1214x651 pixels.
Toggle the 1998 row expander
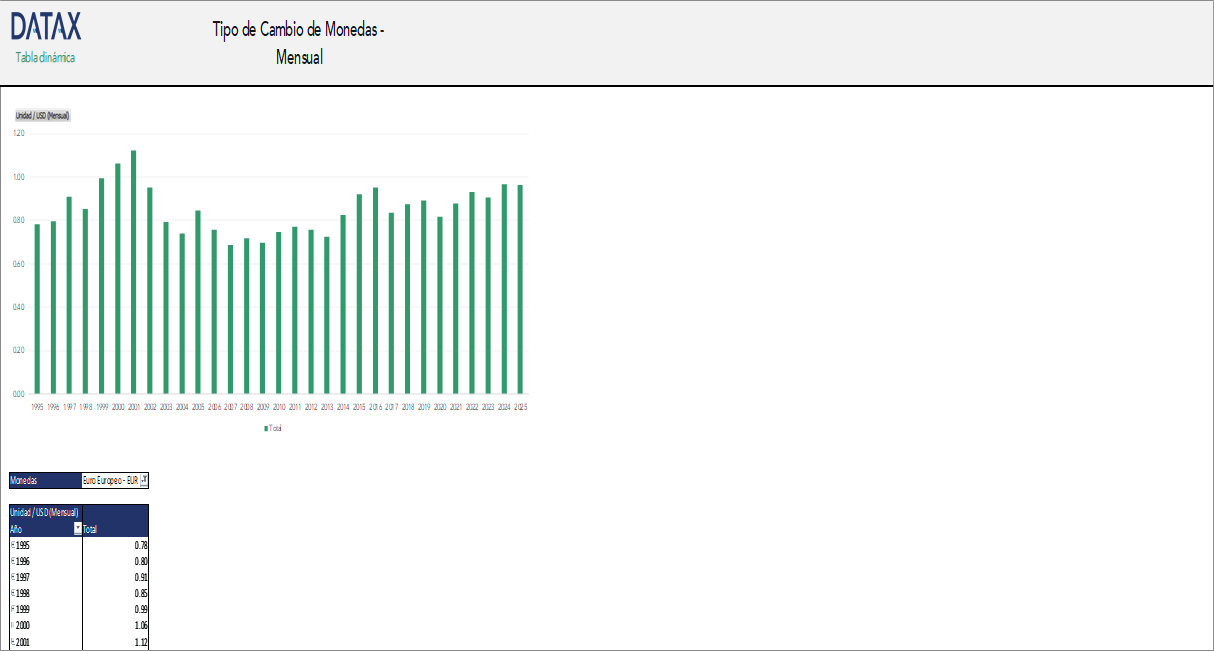12,593
